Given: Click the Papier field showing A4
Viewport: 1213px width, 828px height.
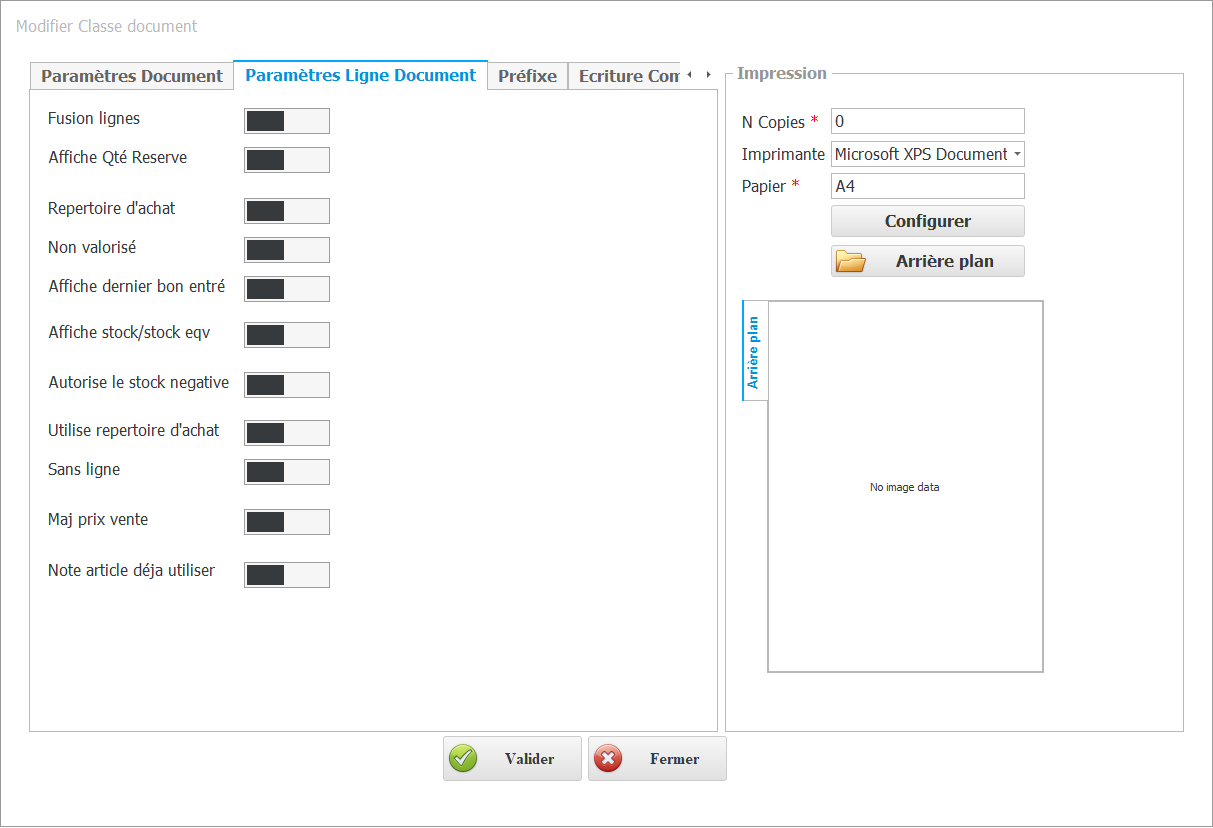Looking at the screenshot, I should coord(927,185).
